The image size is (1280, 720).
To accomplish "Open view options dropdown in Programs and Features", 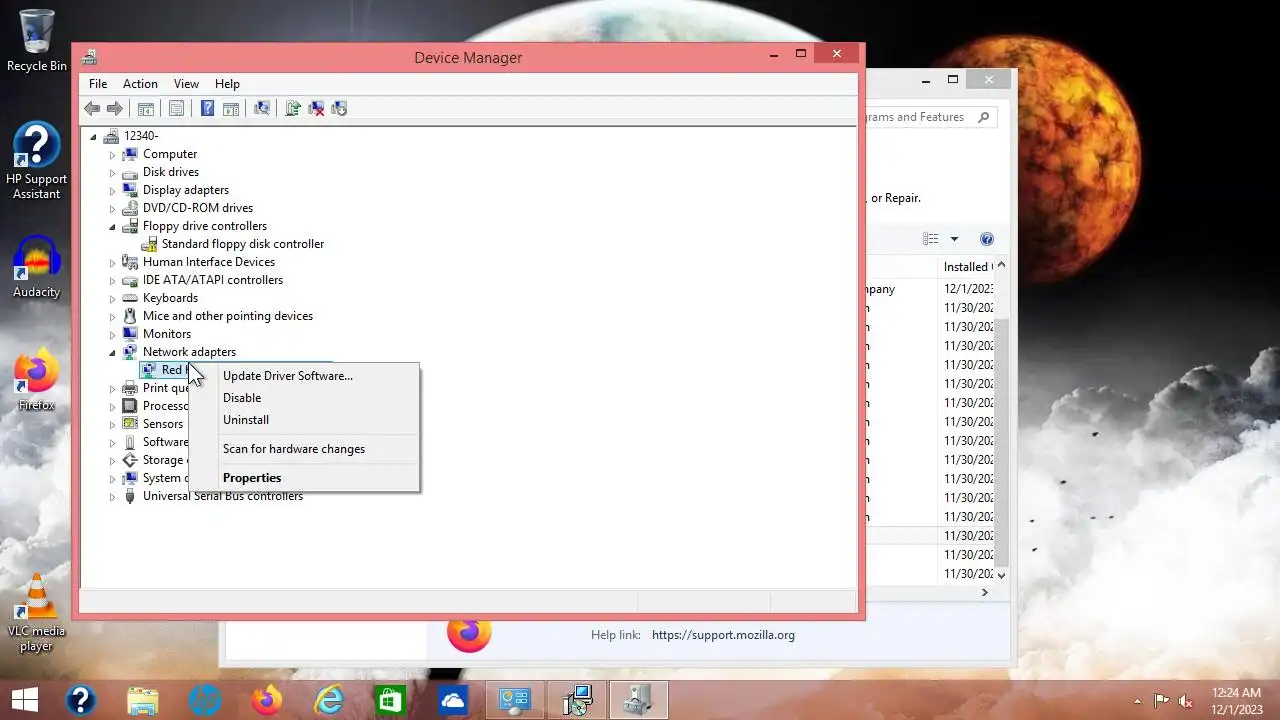I will coord(954,239).
